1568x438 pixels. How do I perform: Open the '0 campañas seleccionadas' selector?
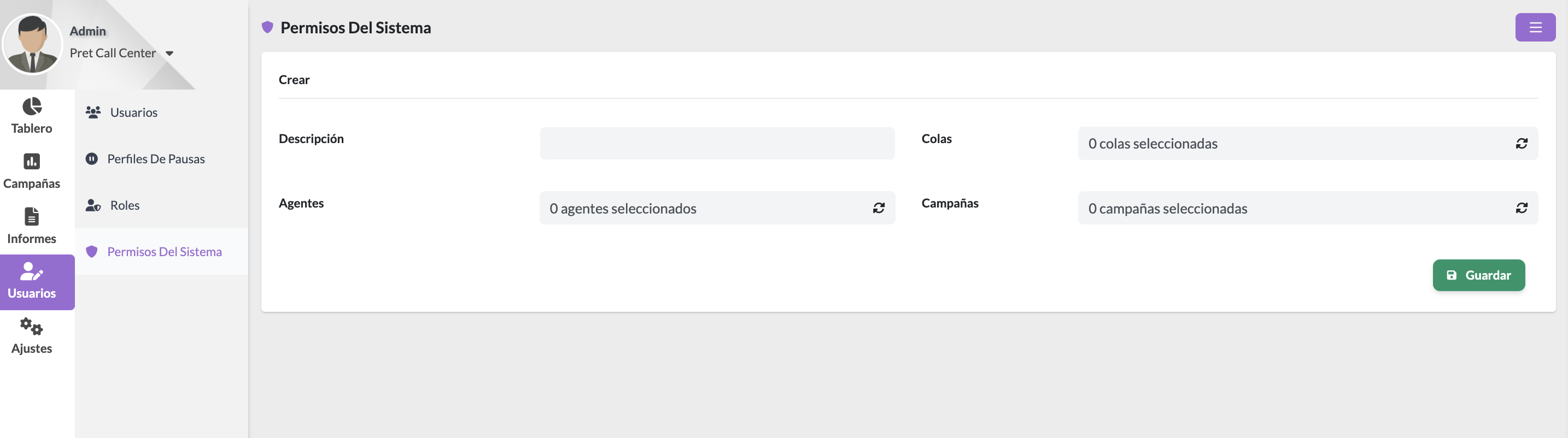[x=1307, y=208]
